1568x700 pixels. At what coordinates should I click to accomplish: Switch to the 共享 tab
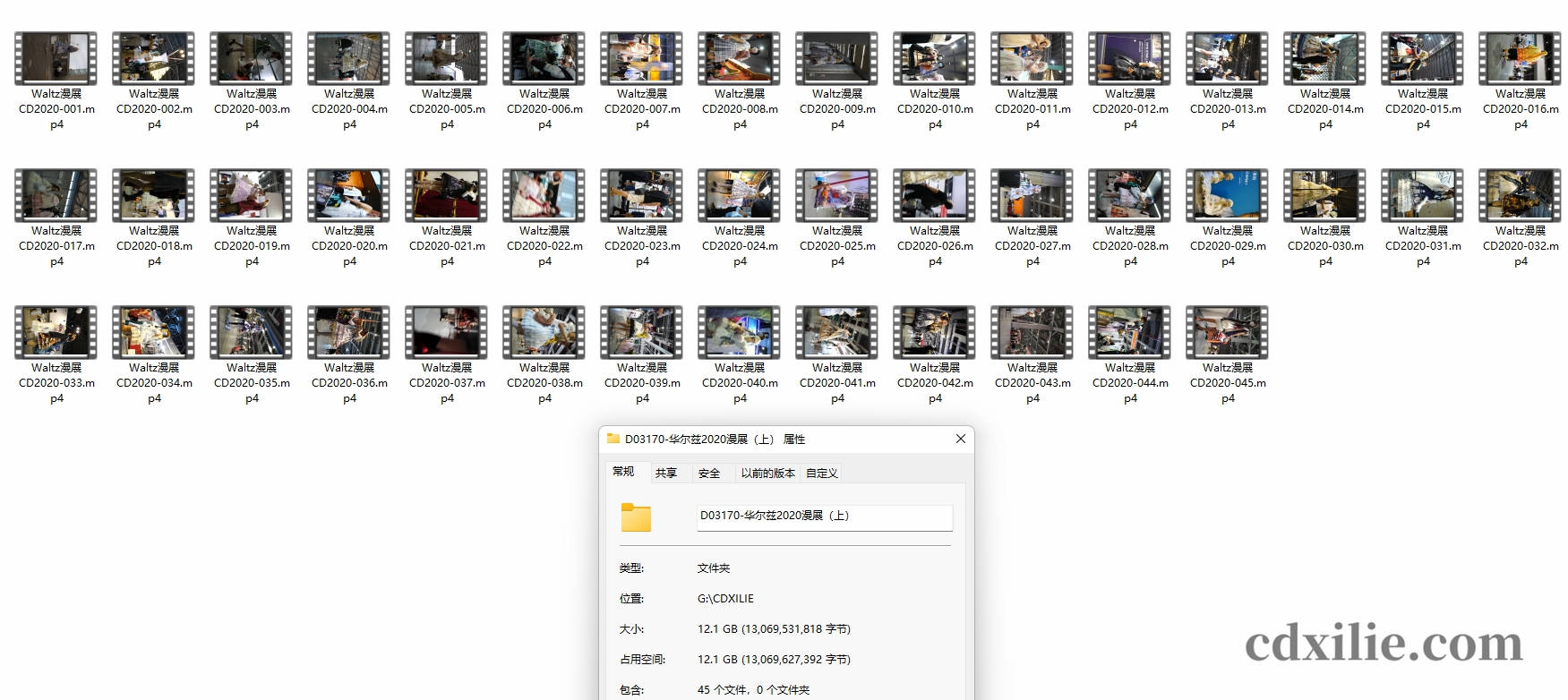point(665,474)
